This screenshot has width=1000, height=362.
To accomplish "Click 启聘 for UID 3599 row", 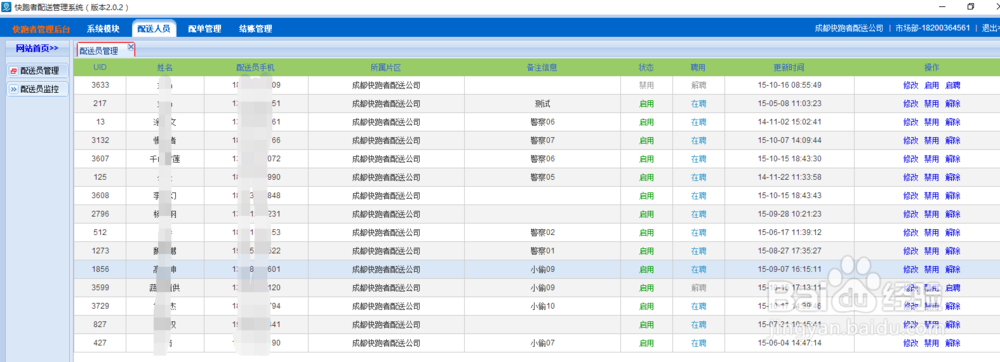I will (953, 288).
